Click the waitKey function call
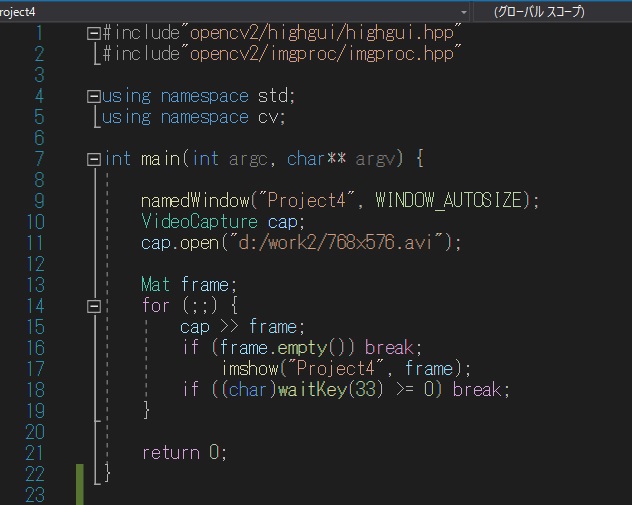The image size is (632, 505). [x=312, y=390]
